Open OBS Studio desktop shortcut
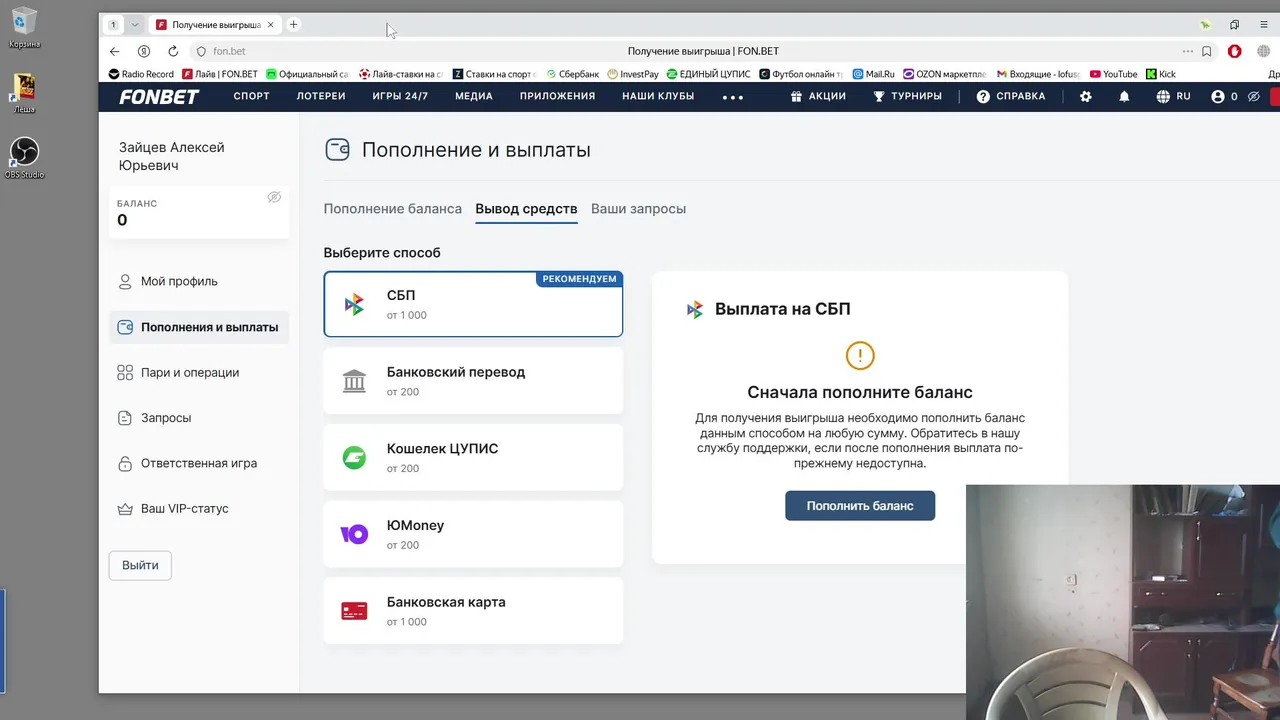The width and height of the screenshot is (1280, 720). point(24,158)
